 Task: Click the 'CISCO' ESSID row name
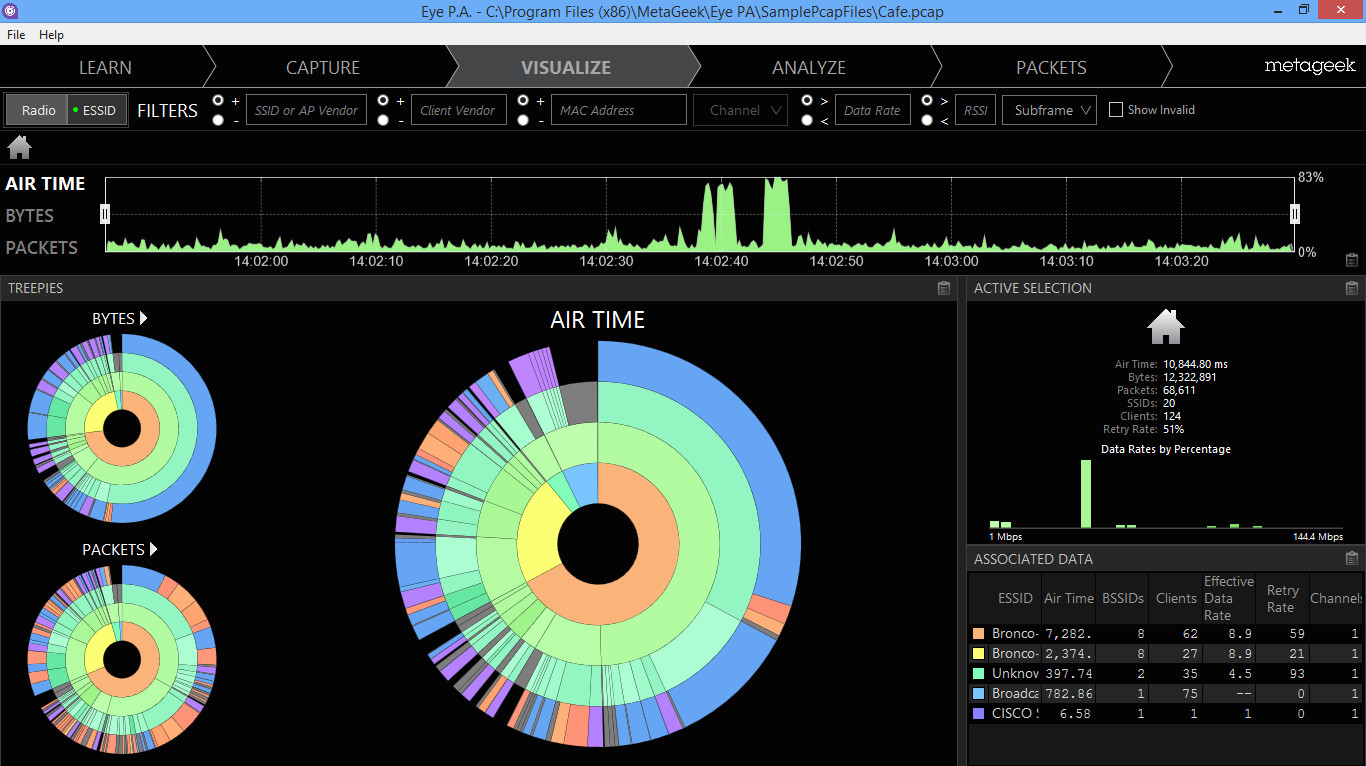1014,714
